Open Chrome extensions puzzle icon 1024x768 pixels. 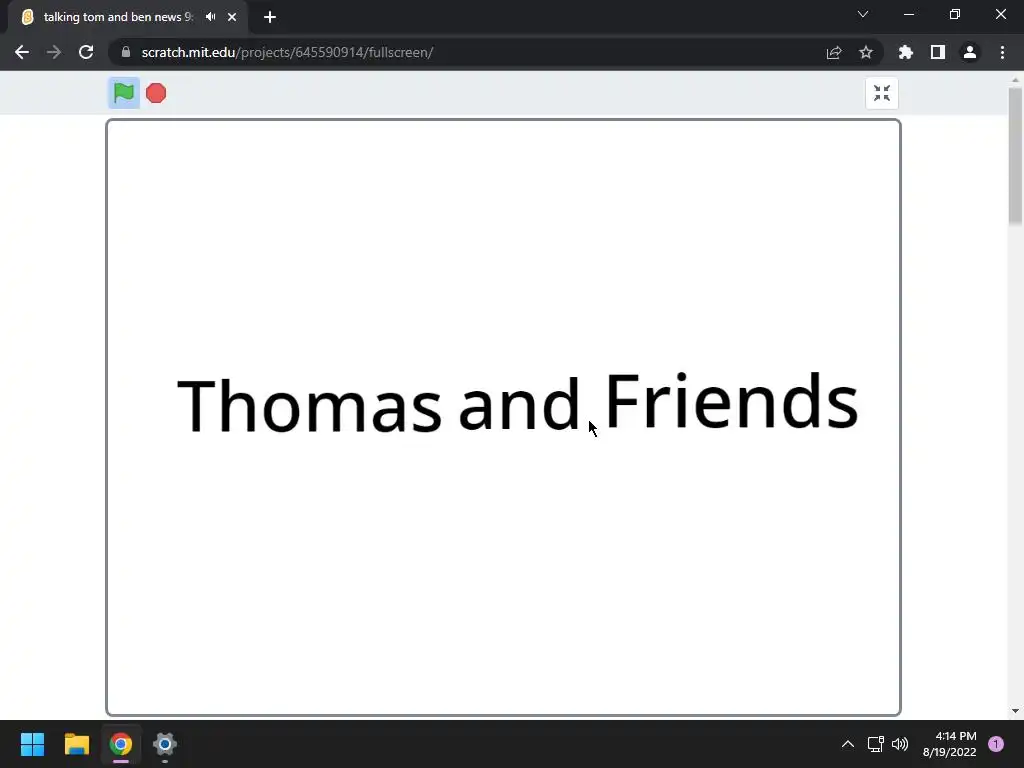click(x=906, y=52)
